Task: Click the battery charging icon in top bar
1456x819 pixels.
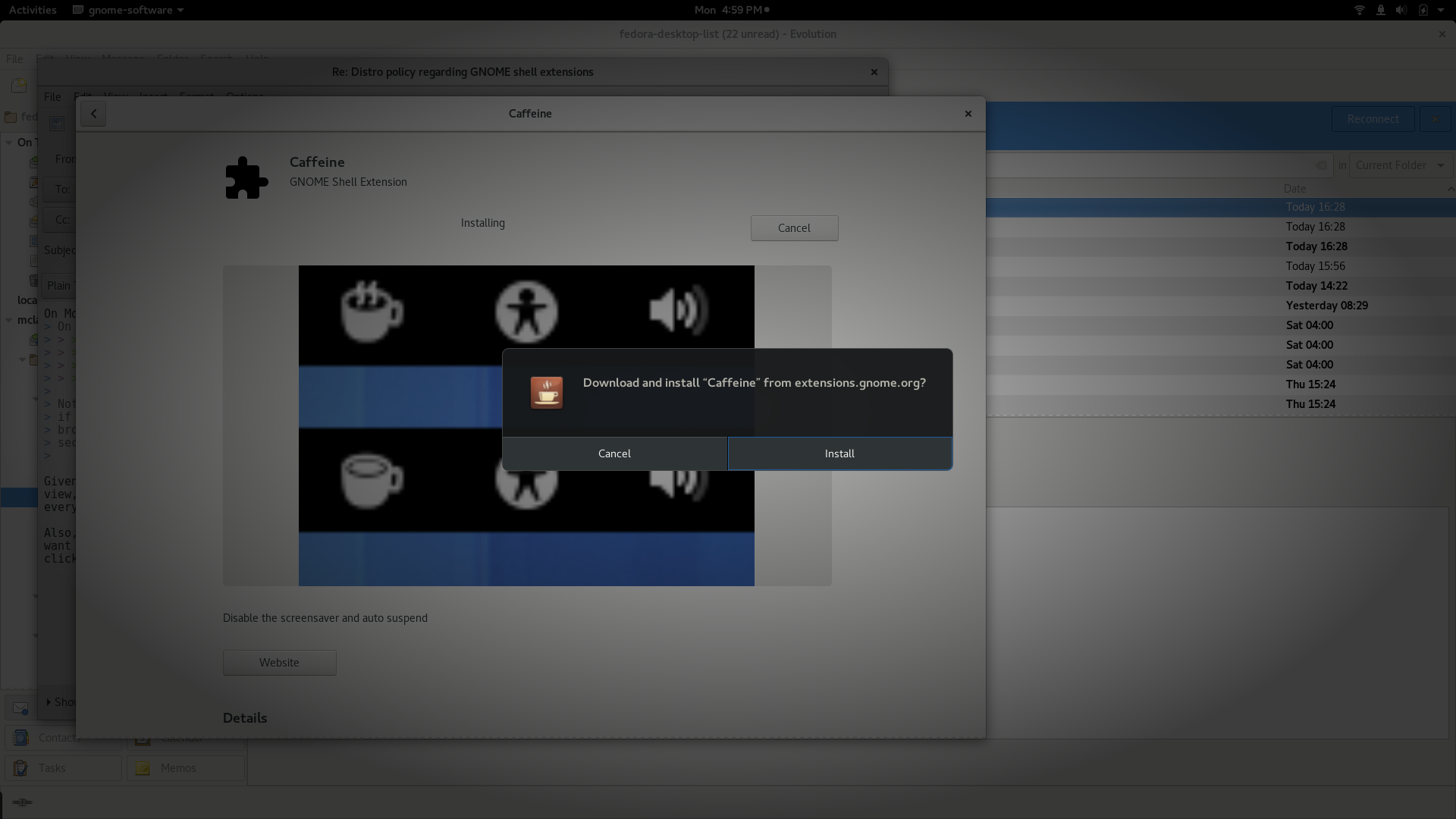Action: 1423,10
